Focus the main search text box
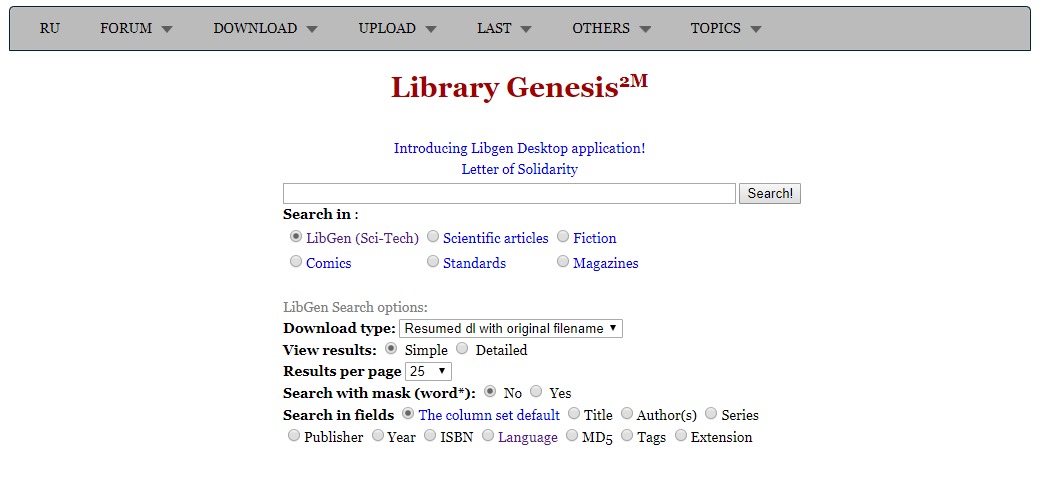The image size is (1042, 484). pos(509,193)
